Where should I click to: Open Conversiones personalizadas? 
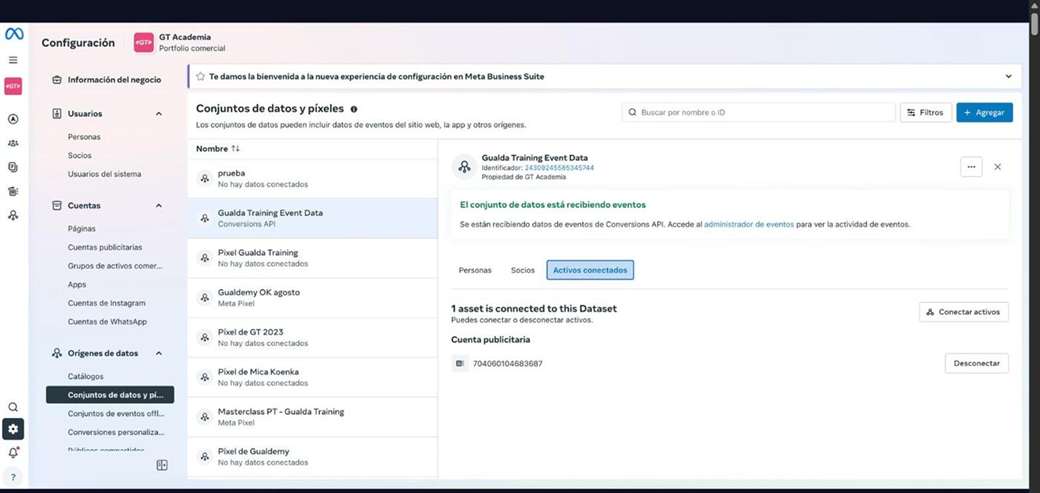(115, 432)
